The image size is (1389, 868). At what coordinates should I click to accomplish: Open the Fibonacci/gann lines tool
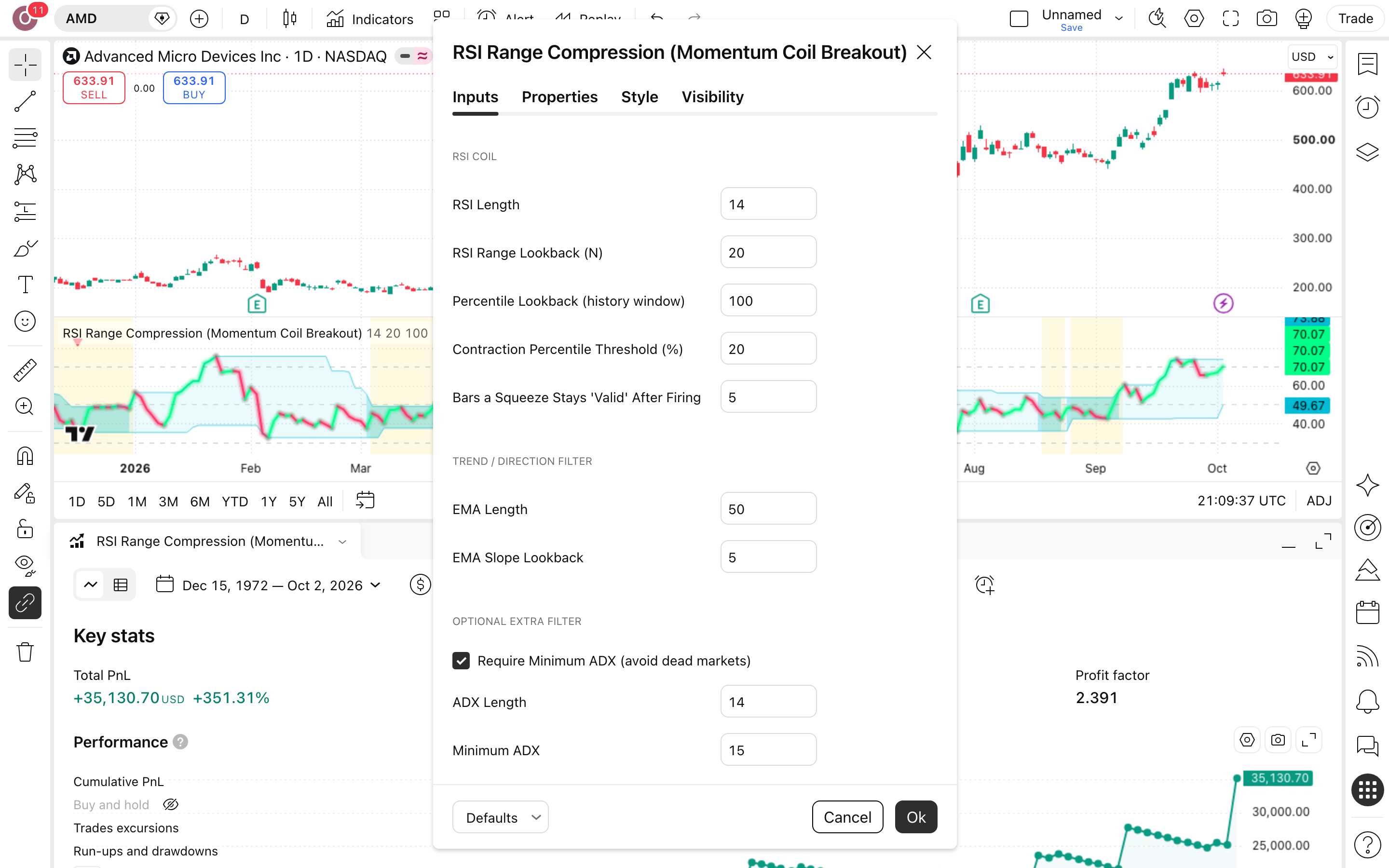[25, 138]
